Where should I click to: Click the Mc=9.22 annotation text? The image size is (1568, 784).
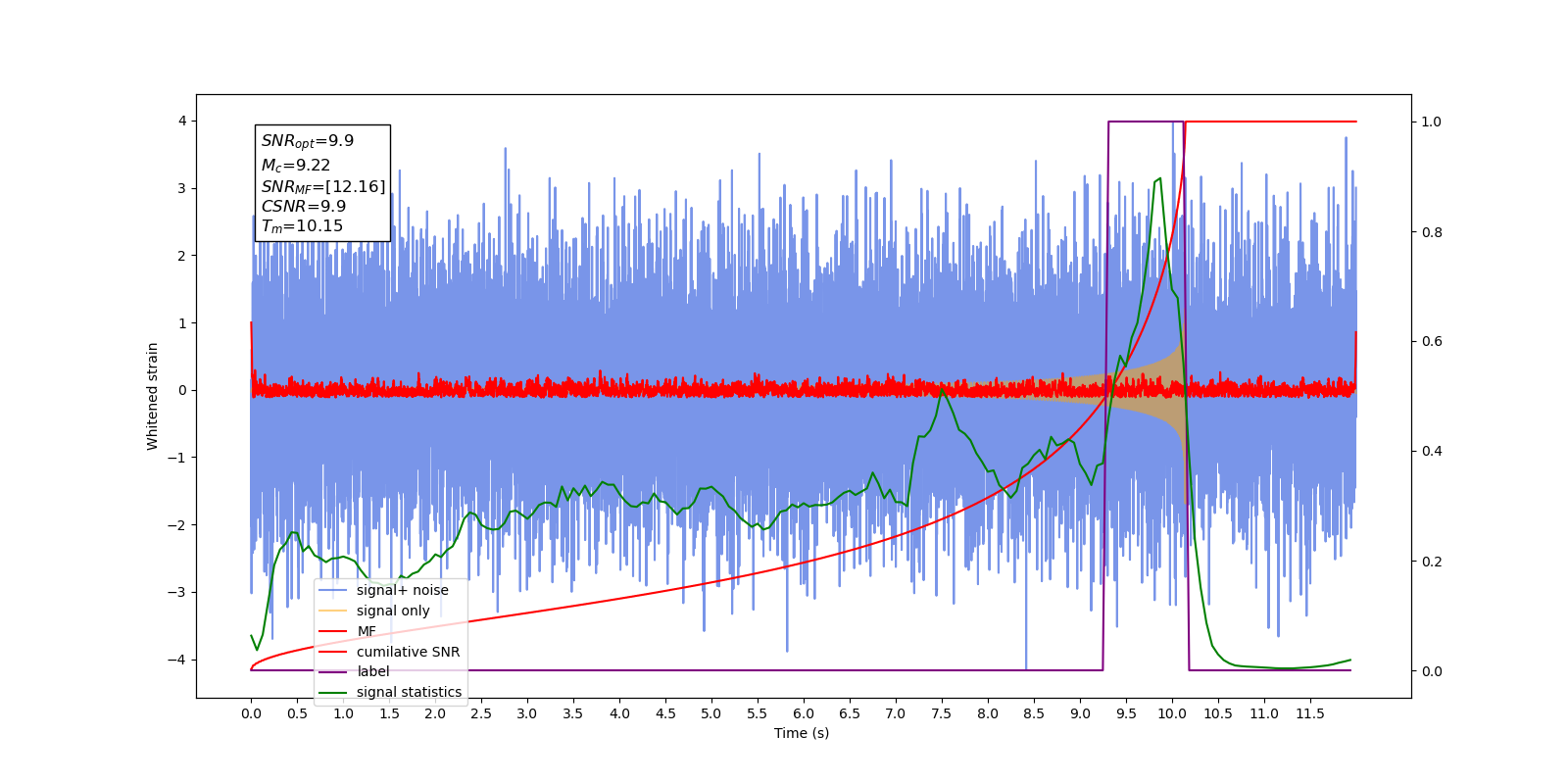coord(296,166)
